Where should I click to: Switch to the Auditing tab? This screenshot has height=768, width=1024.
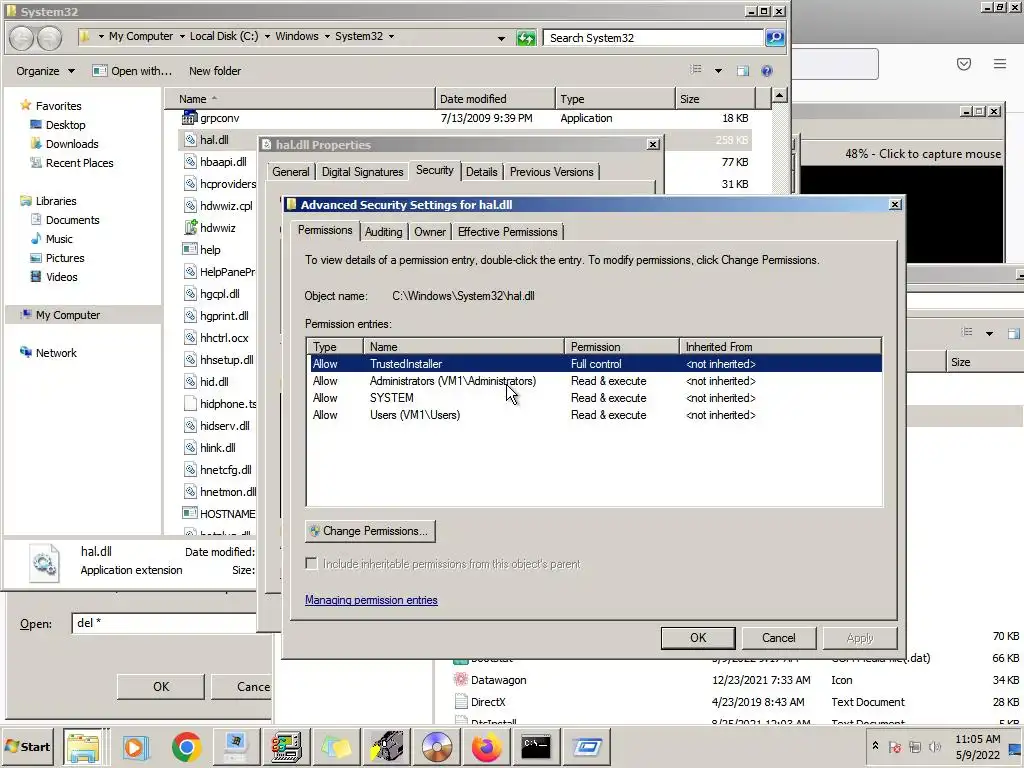tap(383, 232)
